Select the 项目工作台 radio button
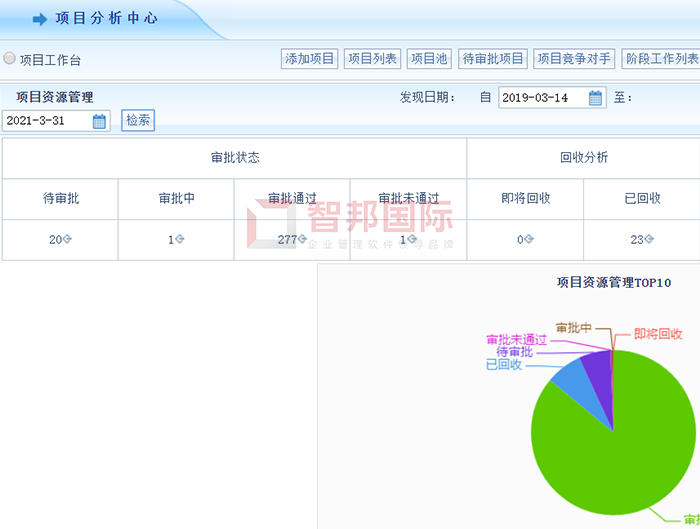This screenshot has width=700, height=529. coord(9,58)
